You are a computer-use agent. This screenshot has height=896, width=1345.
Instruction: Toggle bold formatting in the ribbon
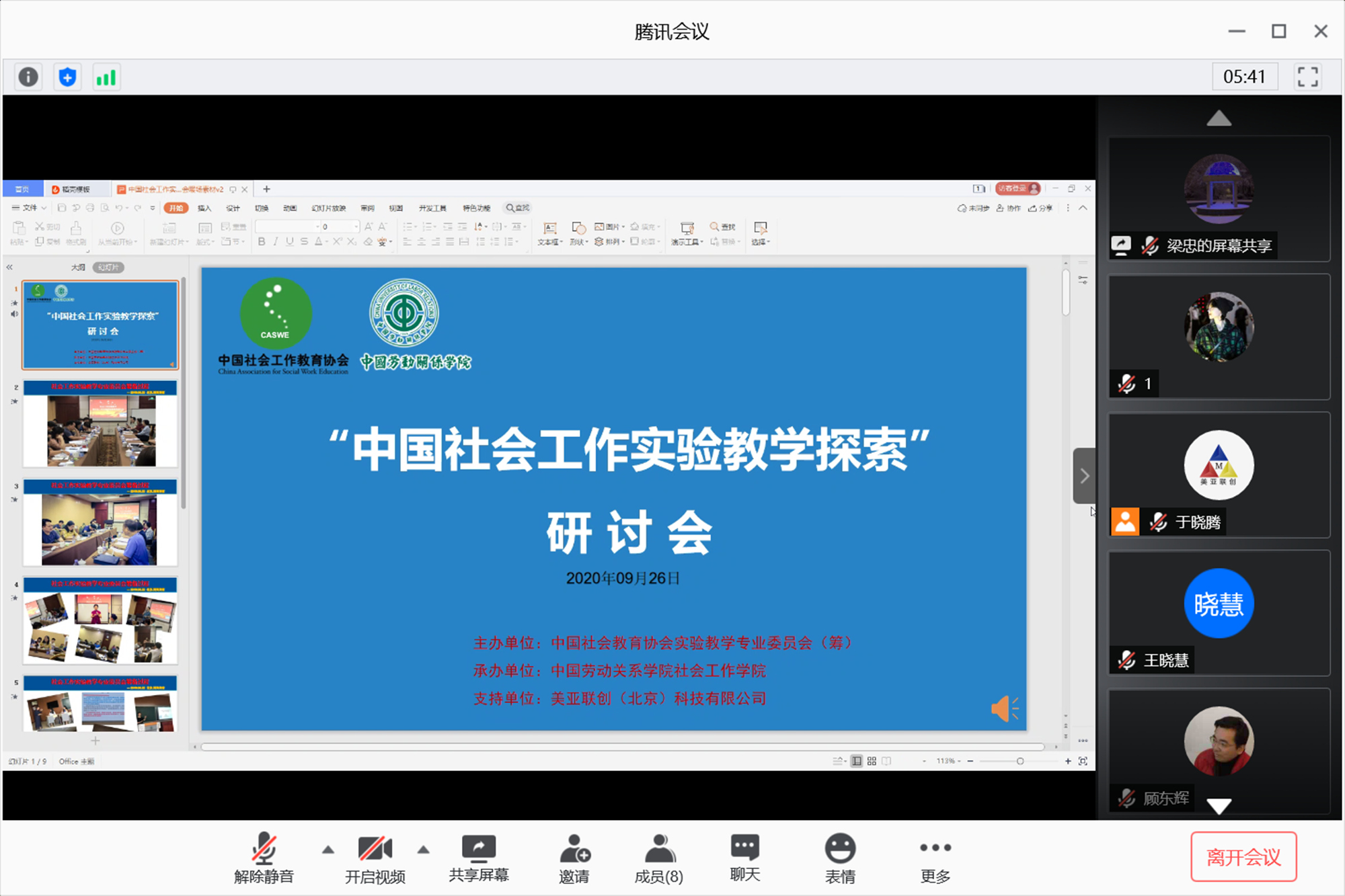point(260,241)
